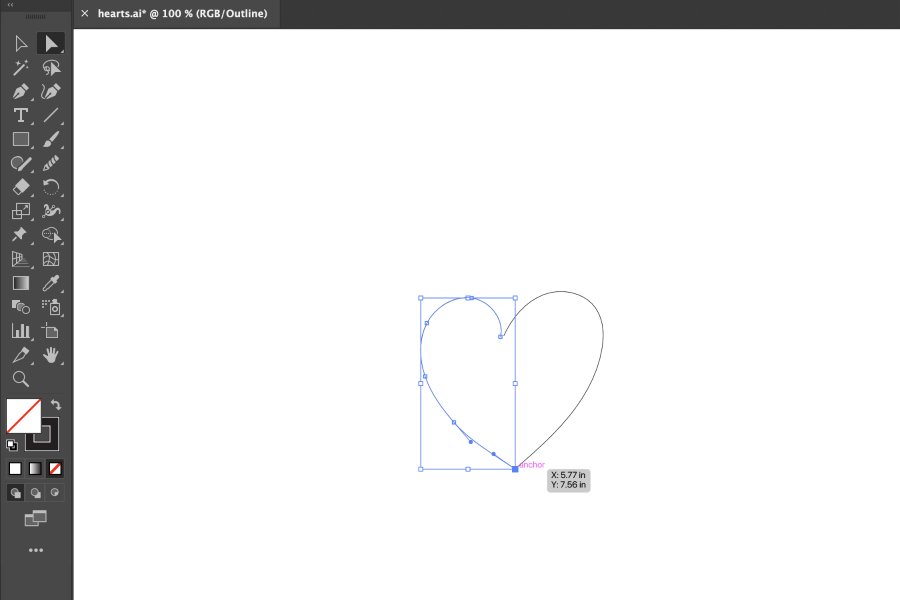Click the bottom-left bounding box corner handle
Image resolution: width=900 pixels, height=600 pixels.
(421, 469)
